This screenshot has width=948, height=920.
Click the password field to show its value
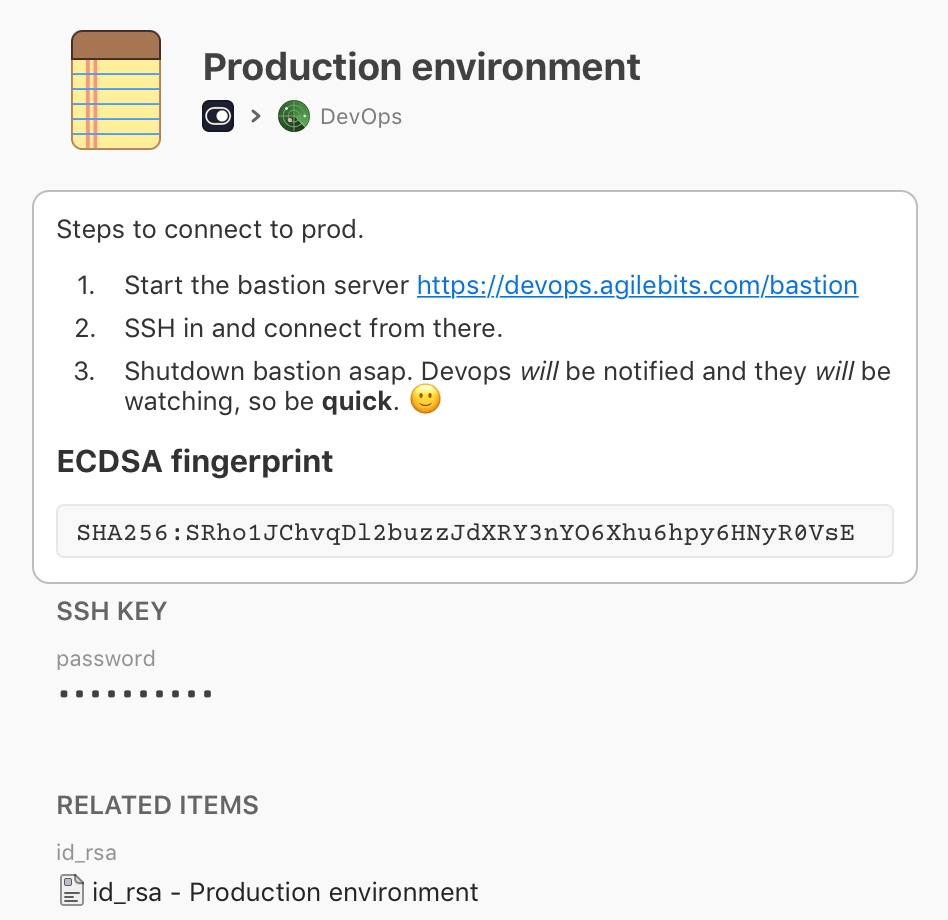134,692
